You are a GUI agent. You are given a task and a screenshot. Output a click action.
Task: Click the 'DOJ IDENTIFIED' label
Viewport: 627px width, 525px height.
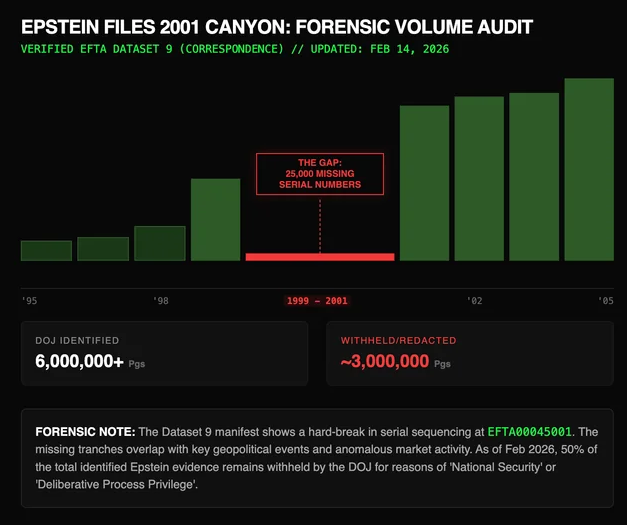(77, 340)
